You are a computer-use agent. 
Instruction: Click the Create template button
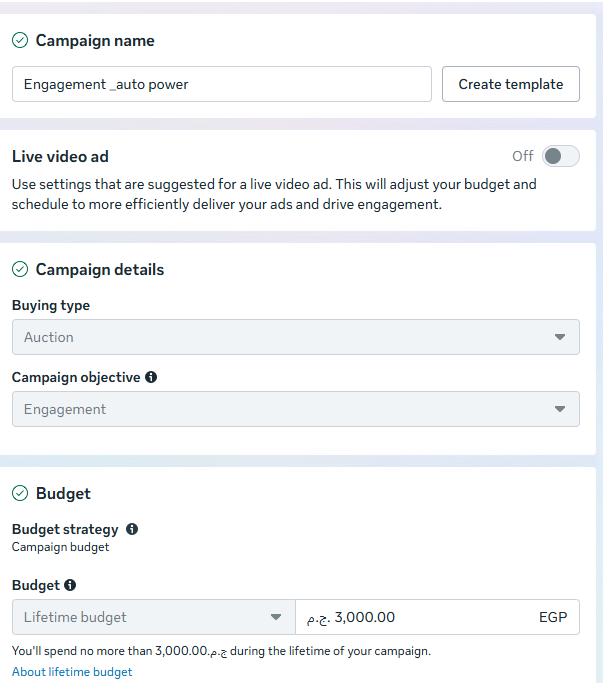click(511, 84)
